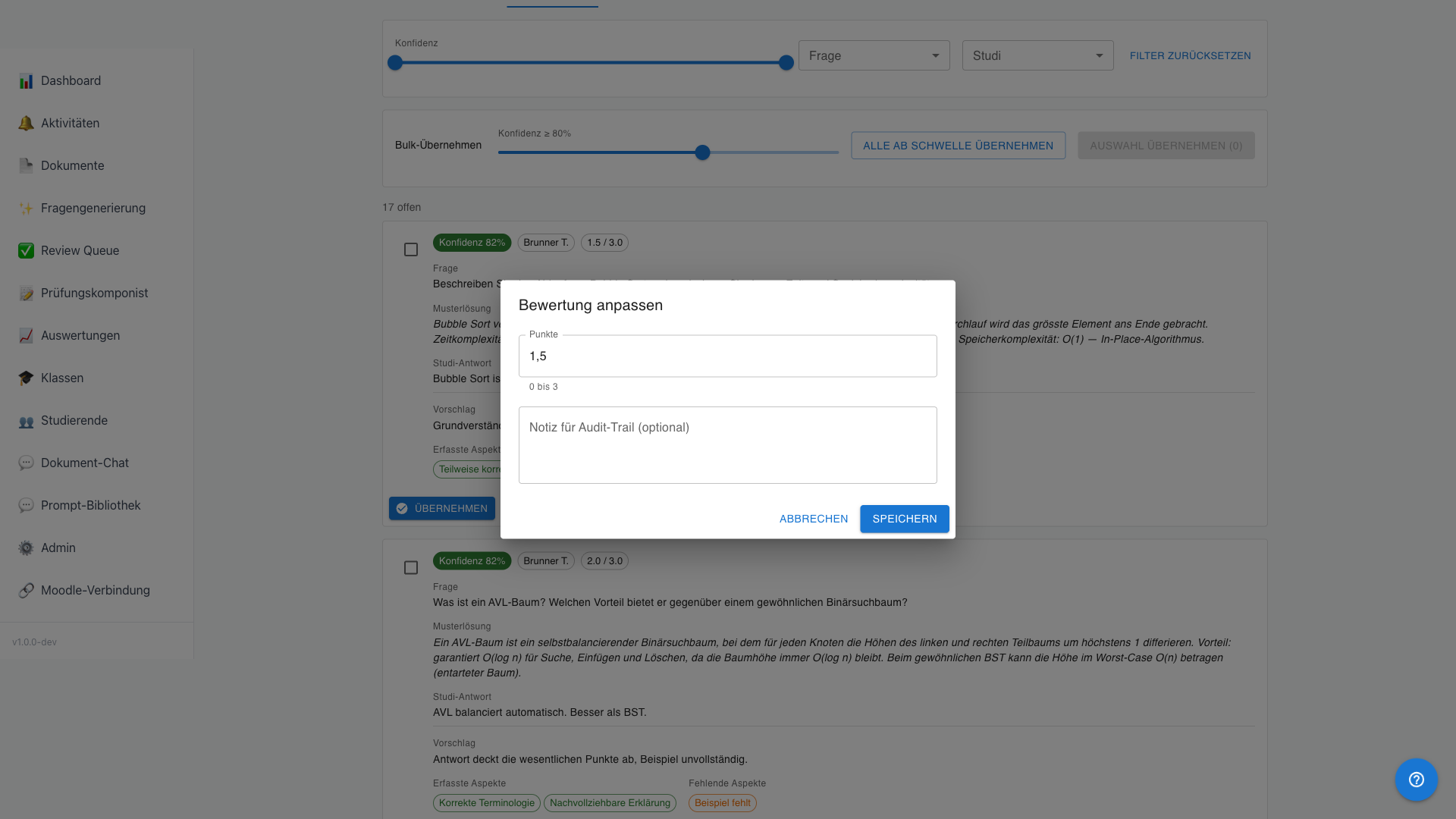The width and height of the screenshot is (1456, 819).
Task: Click Brunner T. chip on the Bubble Sort item
Action: click(x=545, y=243)
